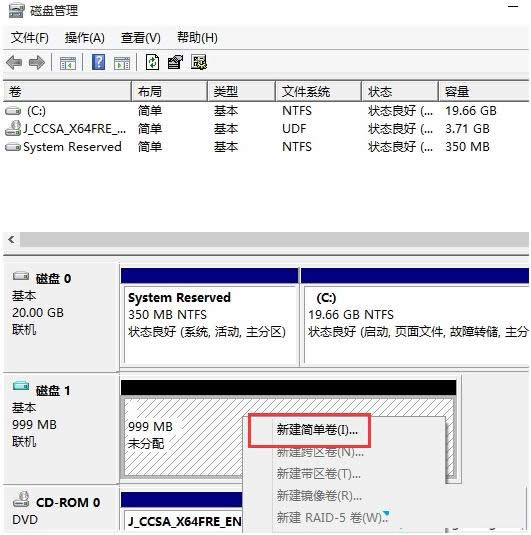Click the 350 MB capacity cell in list
The image size is (531, 535).
[467, 147]
